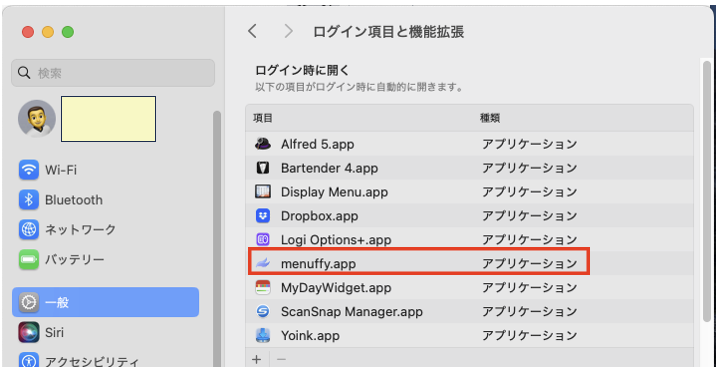Select the MyDayWidget.app row text

click(336, 287)
